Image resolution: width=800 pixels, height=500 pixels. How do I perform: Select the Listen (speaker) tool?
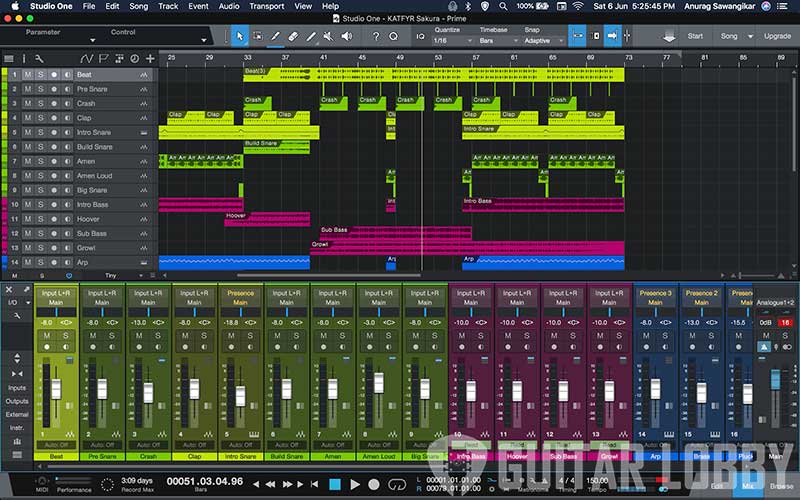click(346, 36)
